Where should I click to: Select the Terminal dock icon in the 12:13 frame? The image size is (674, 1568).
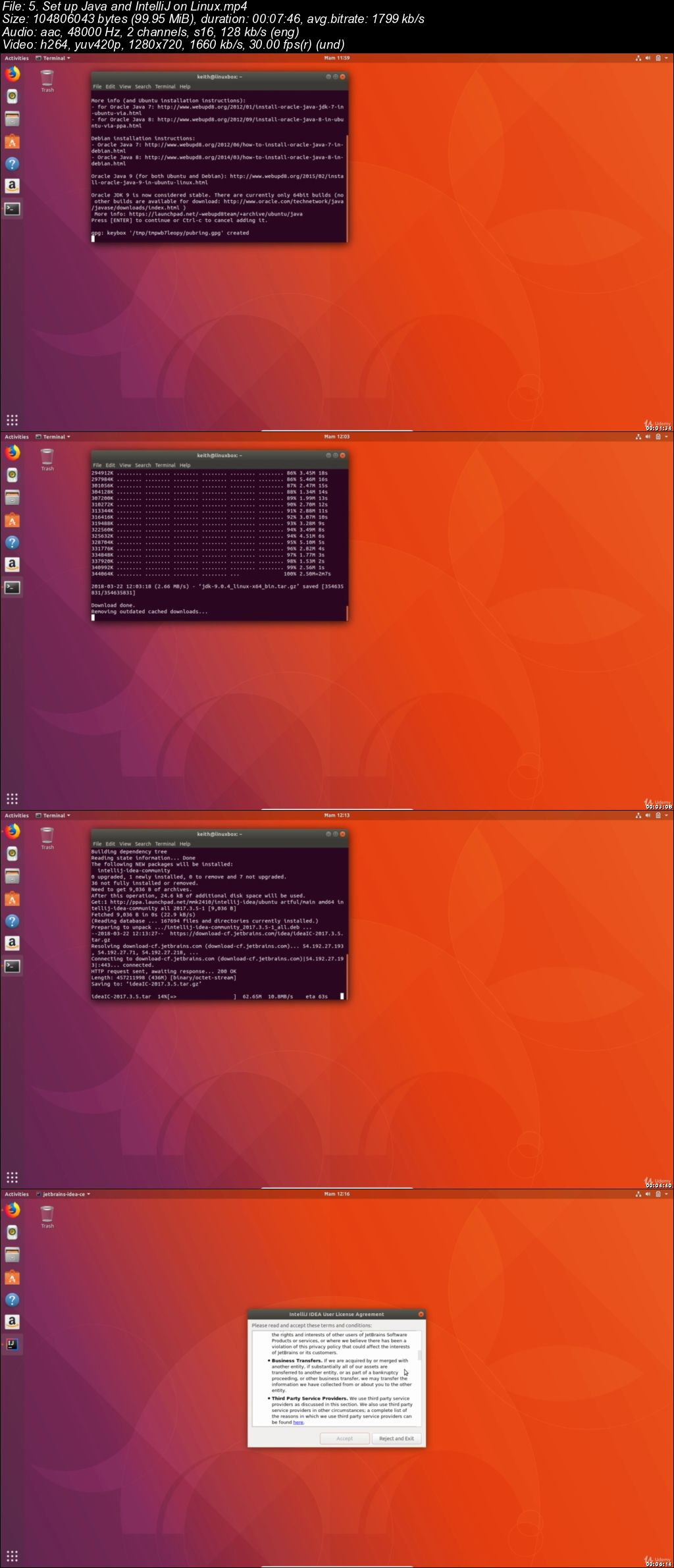coord(12,966)
